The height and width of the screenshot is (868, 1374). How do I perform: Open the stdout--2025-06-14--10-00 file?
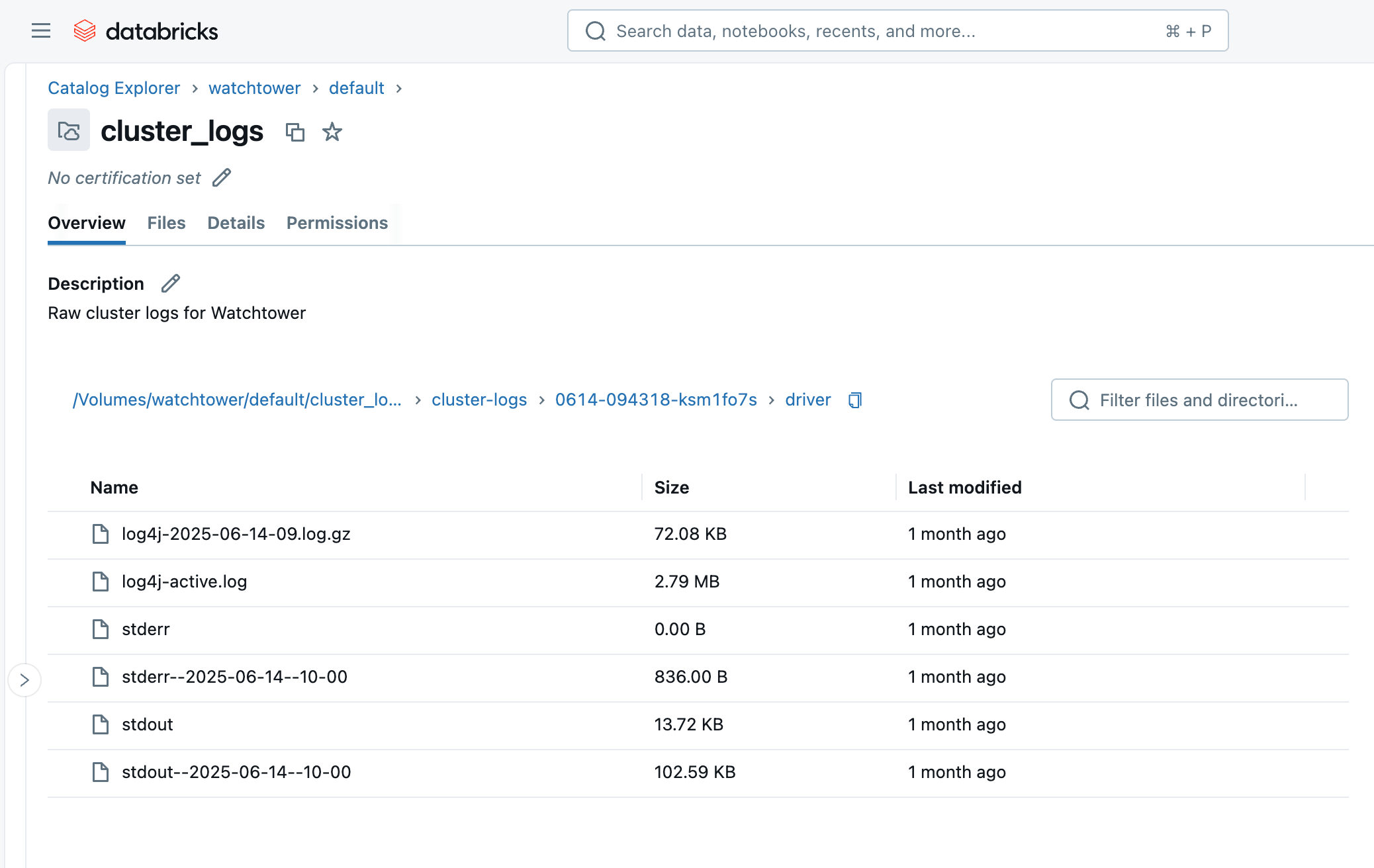pos(236,771)
